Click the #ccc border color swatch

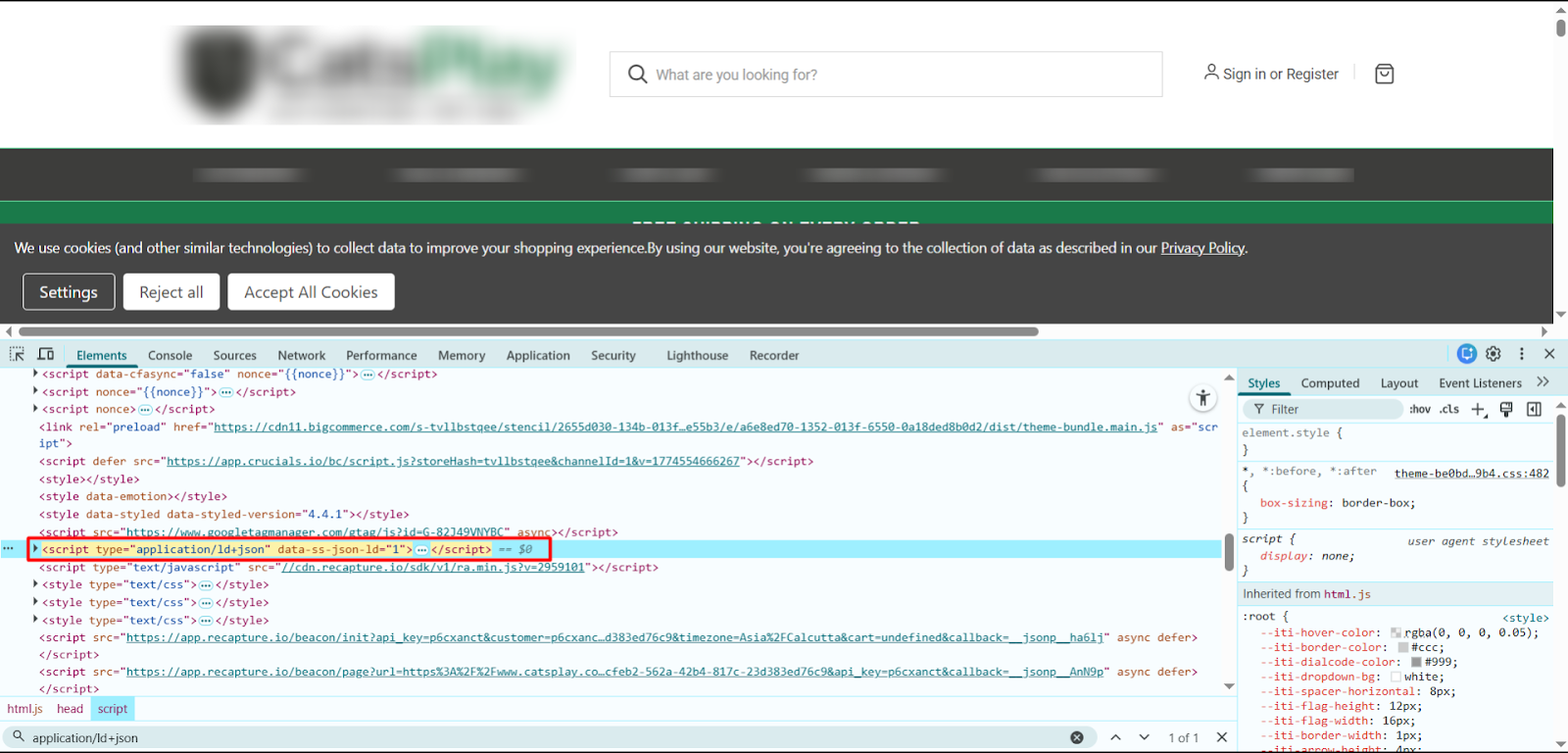coord(1403,647)
